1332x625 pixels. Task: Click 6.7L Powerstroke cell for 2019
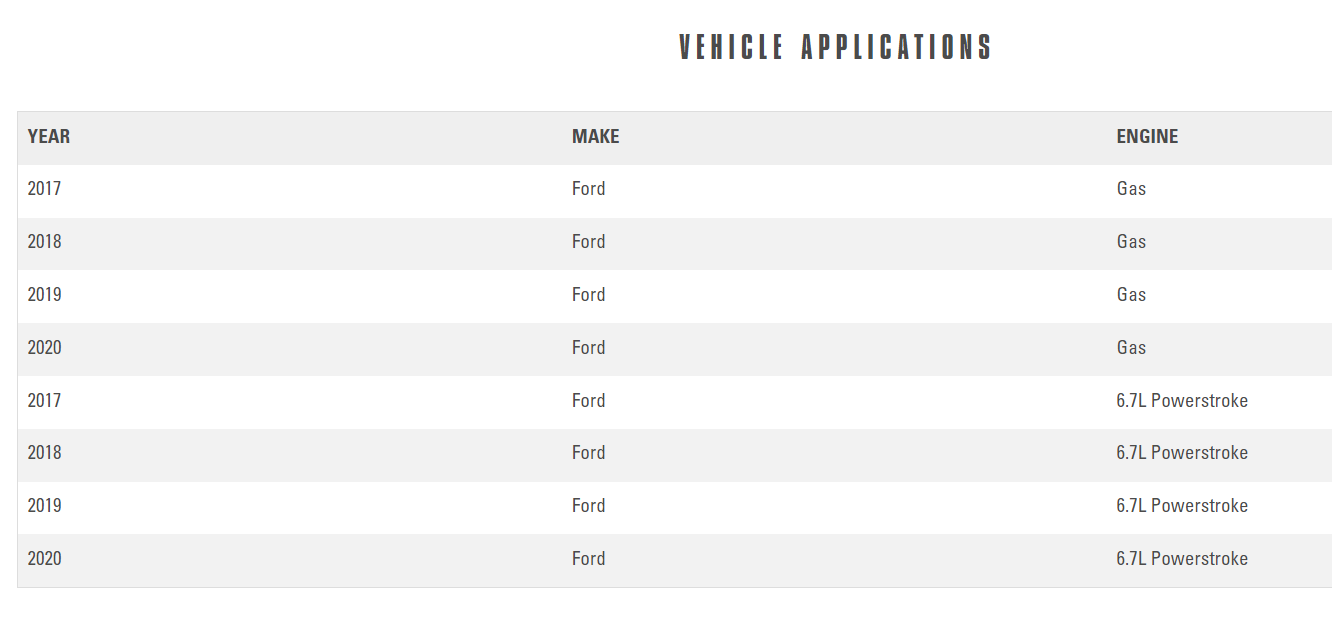coord(1182,506)
